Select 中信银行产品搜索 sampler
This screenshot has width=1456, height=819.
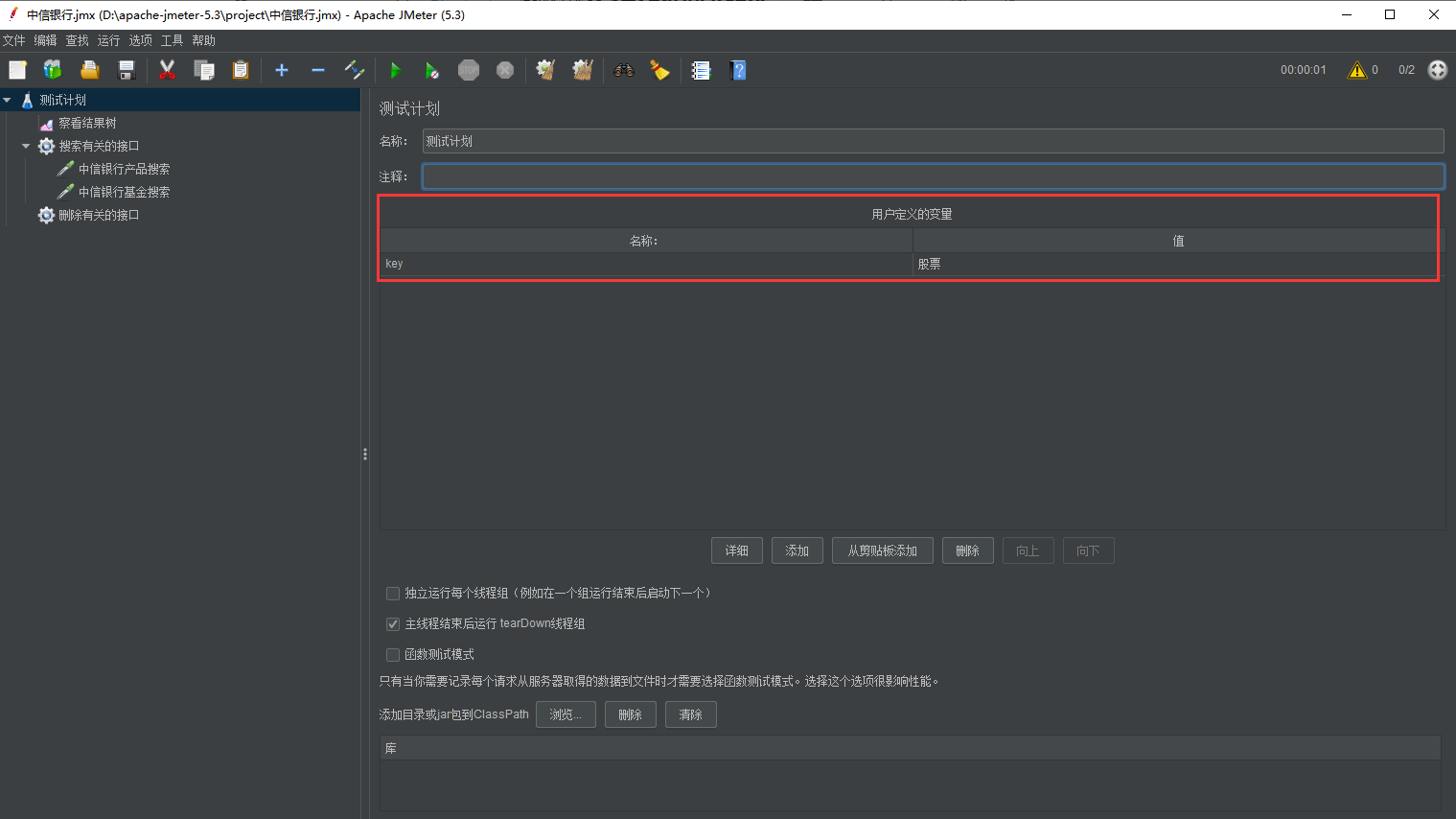(124, 169)
